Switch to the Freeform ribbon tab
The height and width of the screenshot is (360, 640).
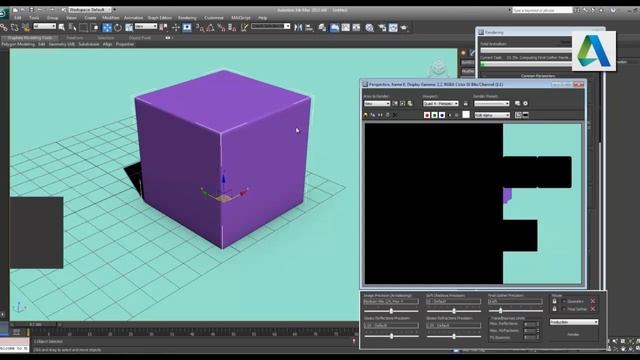74,38
